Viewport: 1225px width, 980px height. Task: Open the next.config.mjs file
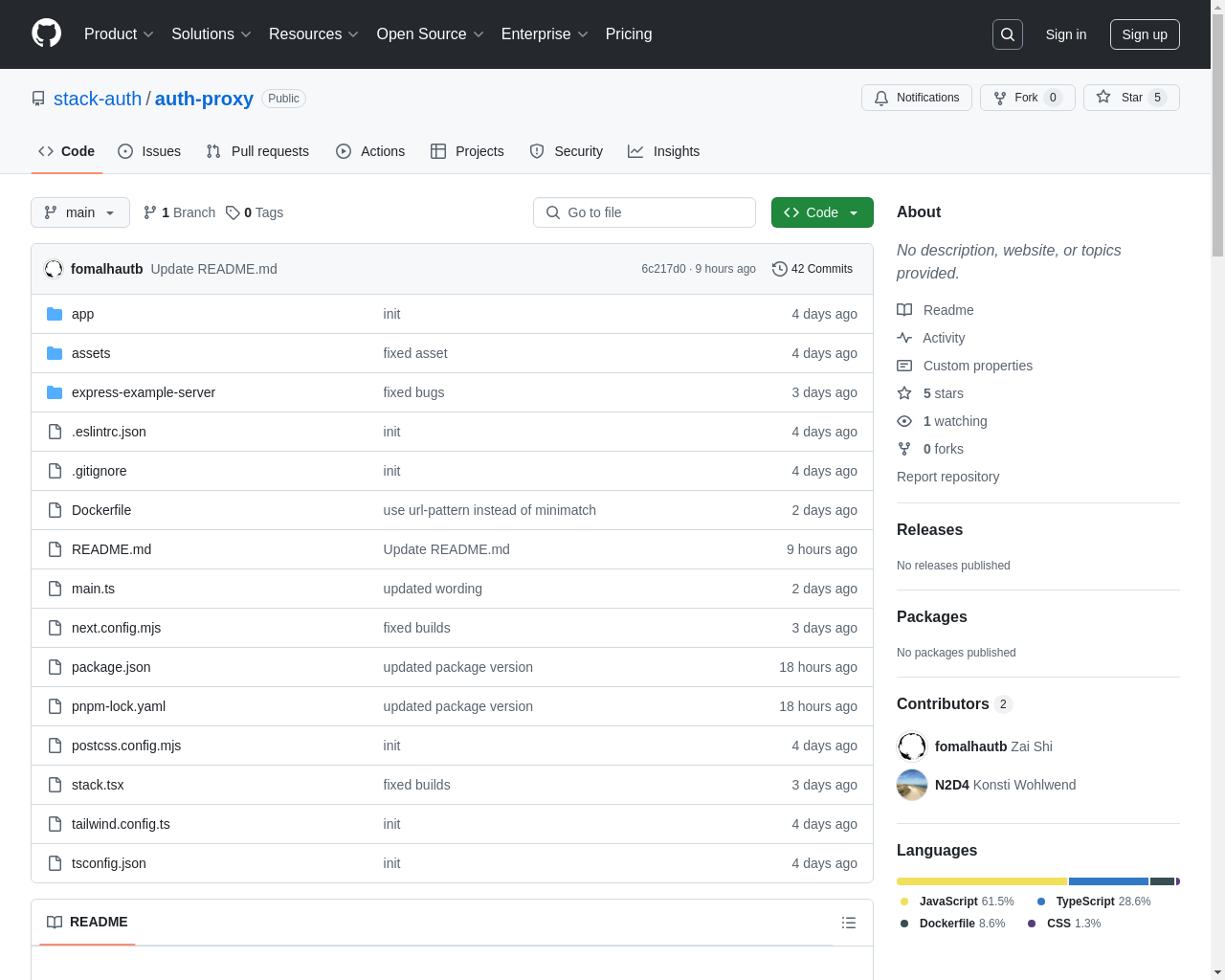point(116,628)
